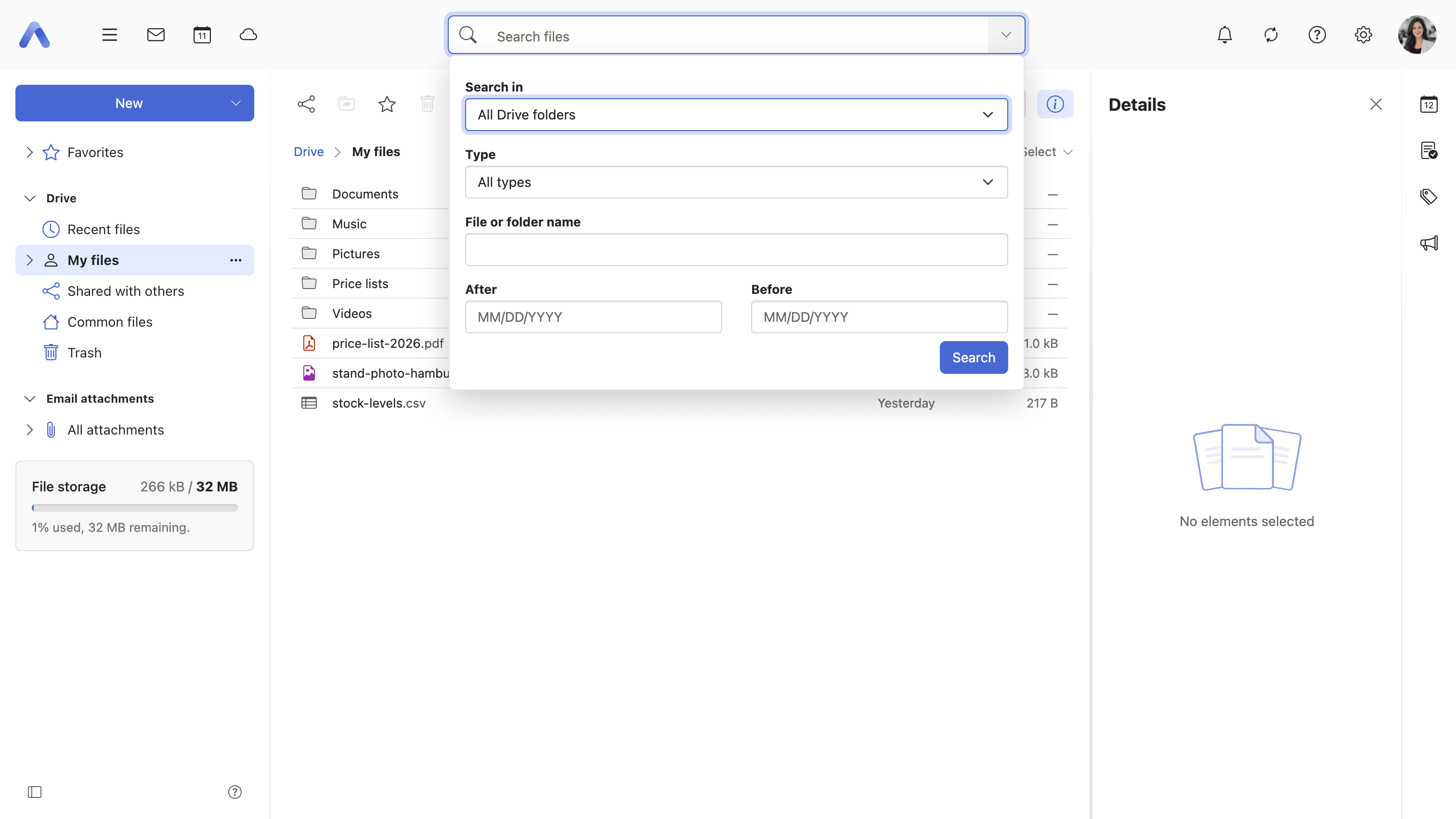Image resolution: width=1456 pixels, height=819 pixels.
Task: Close the Details panel
Action: coord(1376,104)
